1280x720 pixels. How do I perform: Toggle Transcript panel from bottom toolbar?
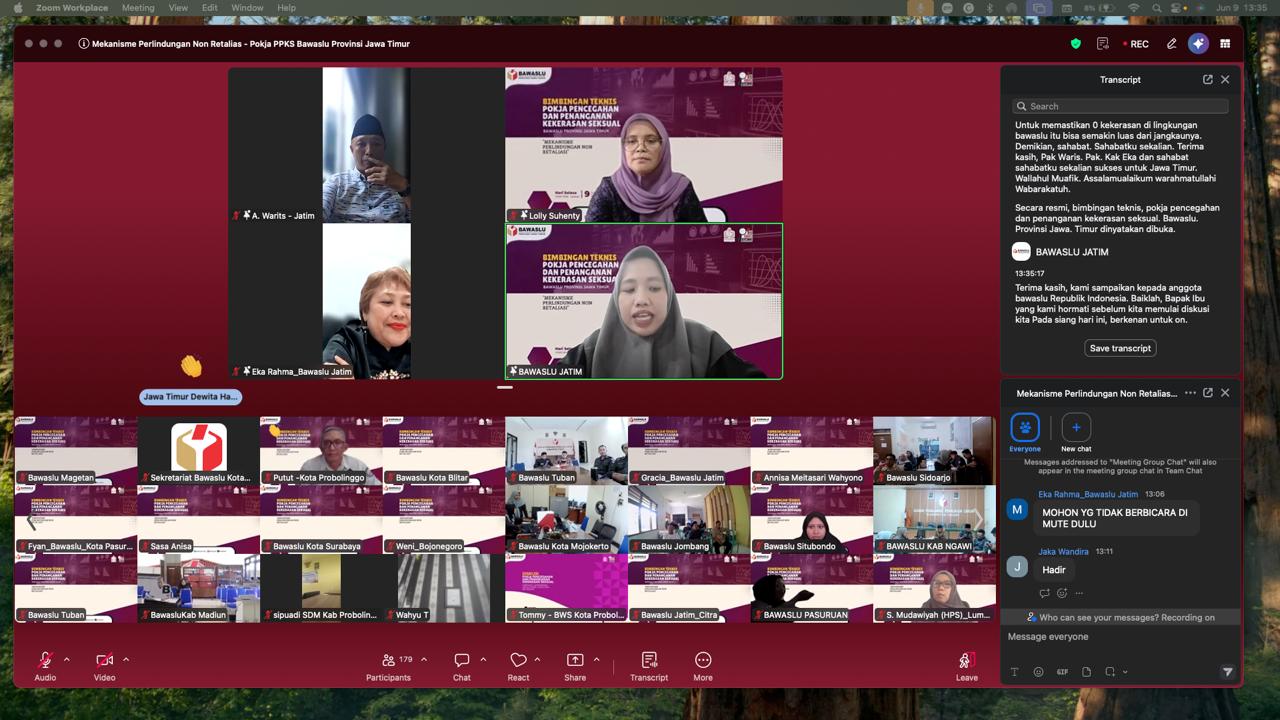point(649,666)
